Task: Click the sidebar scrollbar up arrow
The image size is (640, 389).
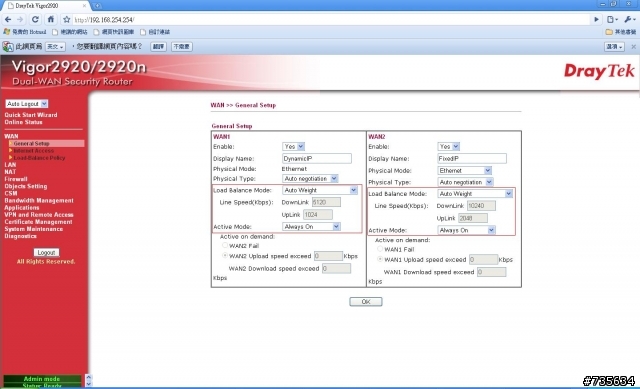Action: point(89,378)
